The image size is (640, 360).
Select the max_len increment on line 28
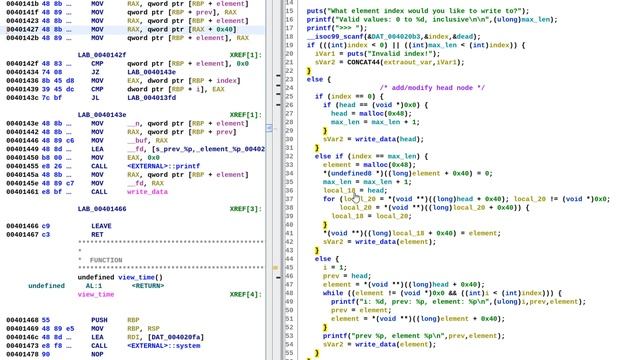[375, 122]
